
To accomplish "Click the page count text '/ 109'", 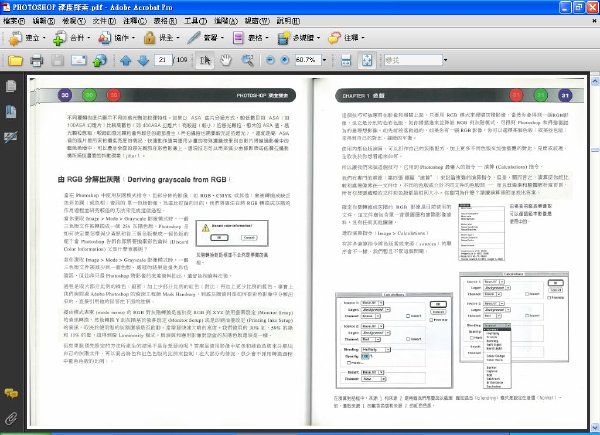I will (x=181, y=60).
